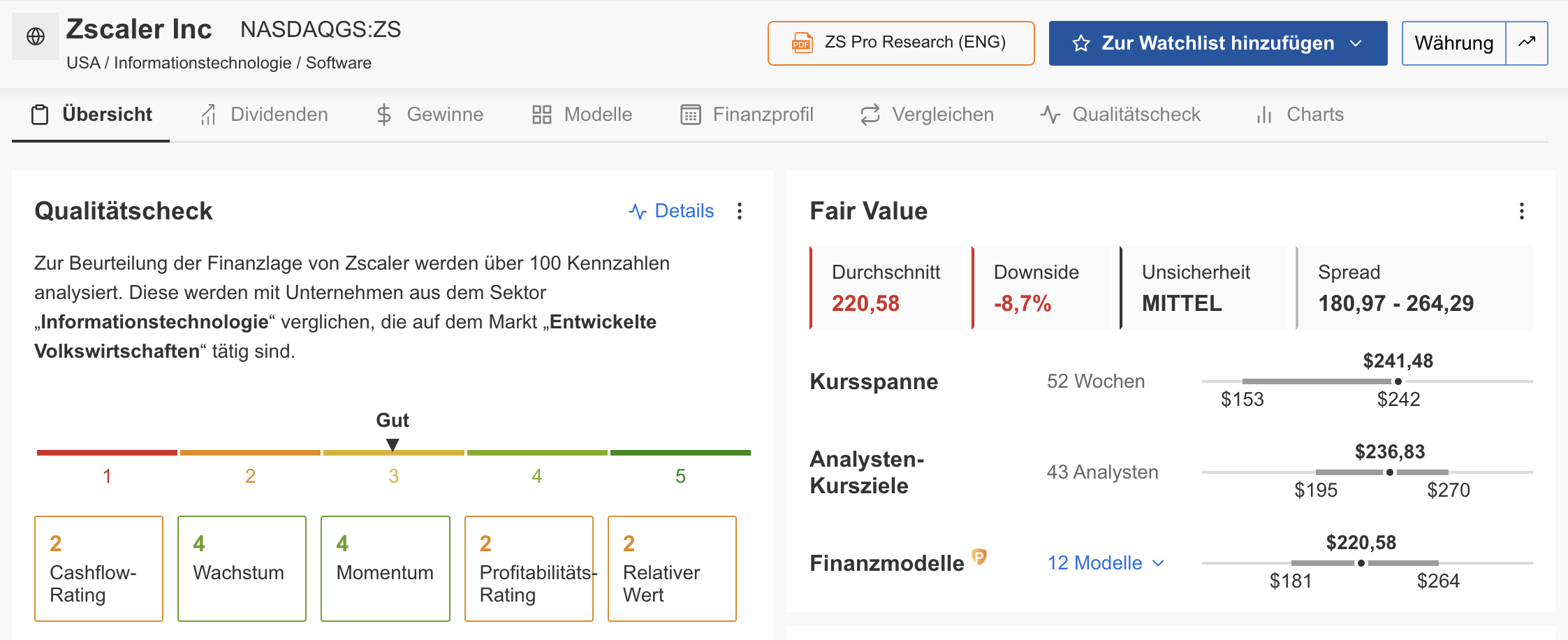This screenshot has width=1568, height=640.
Task: Open the Momentum score card
Action: click(x=385, y=569)
